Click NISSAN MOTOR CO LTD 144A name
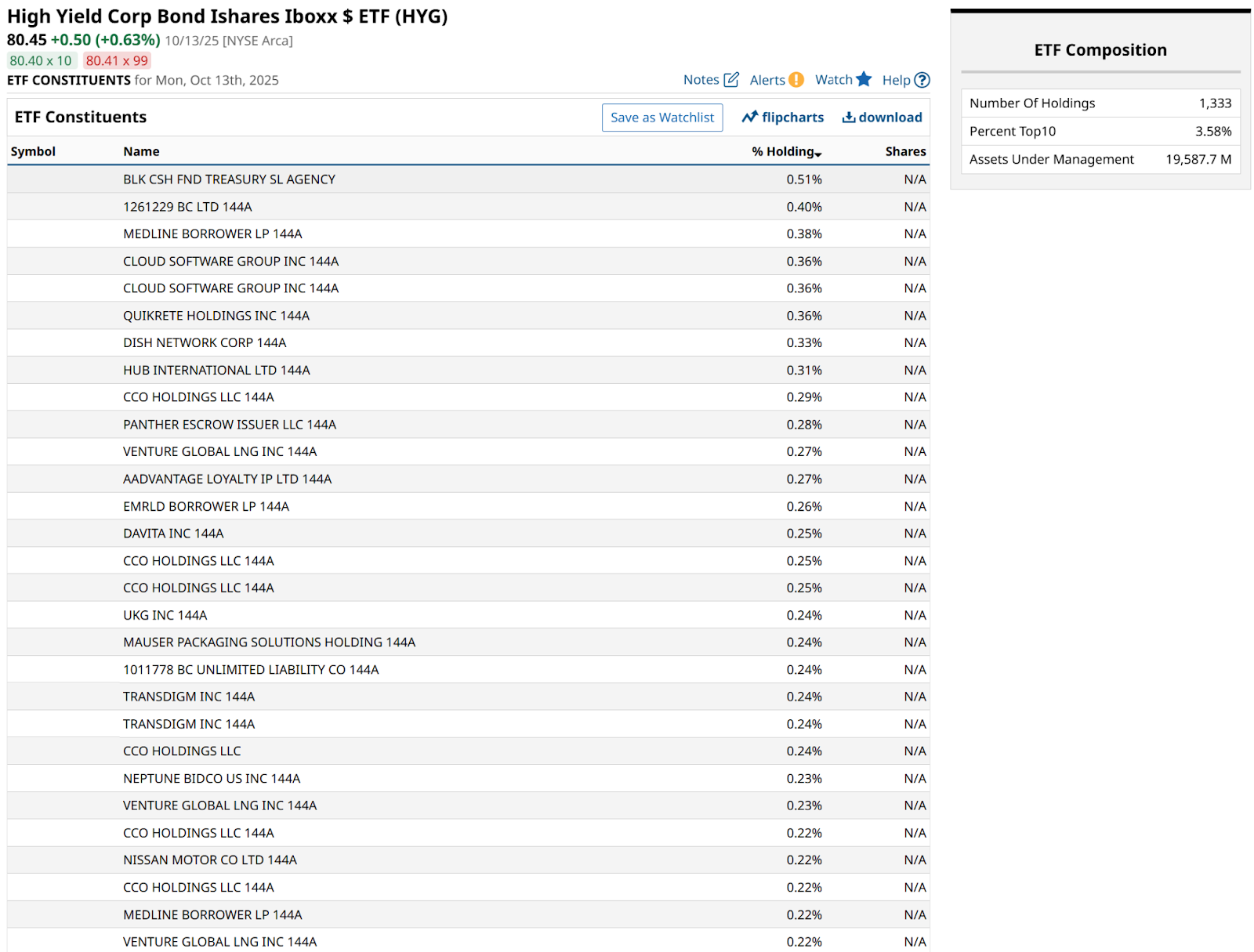This screenshot has width=1254, height=952. click(210, 860)
